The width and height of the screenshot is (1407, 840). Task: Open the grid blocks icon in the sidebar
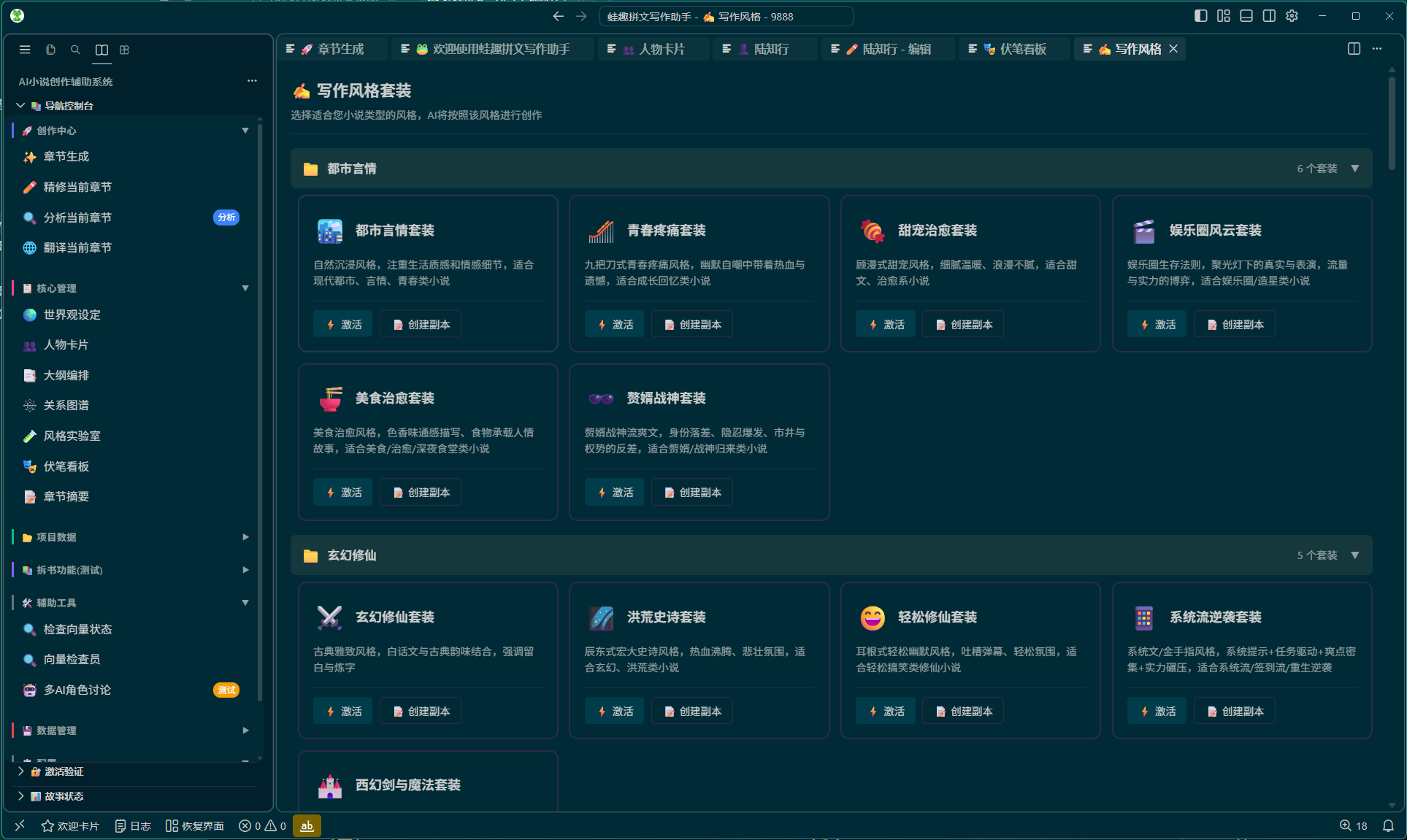click(125, 50)
